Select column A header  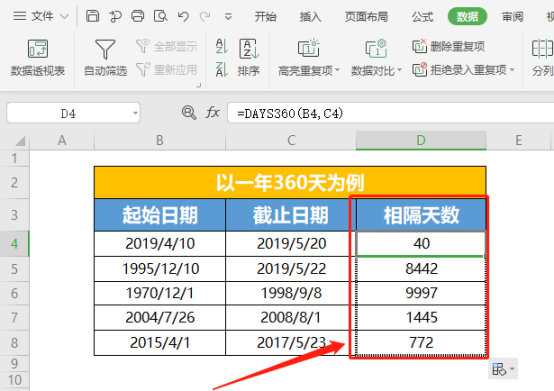(62, 141)
